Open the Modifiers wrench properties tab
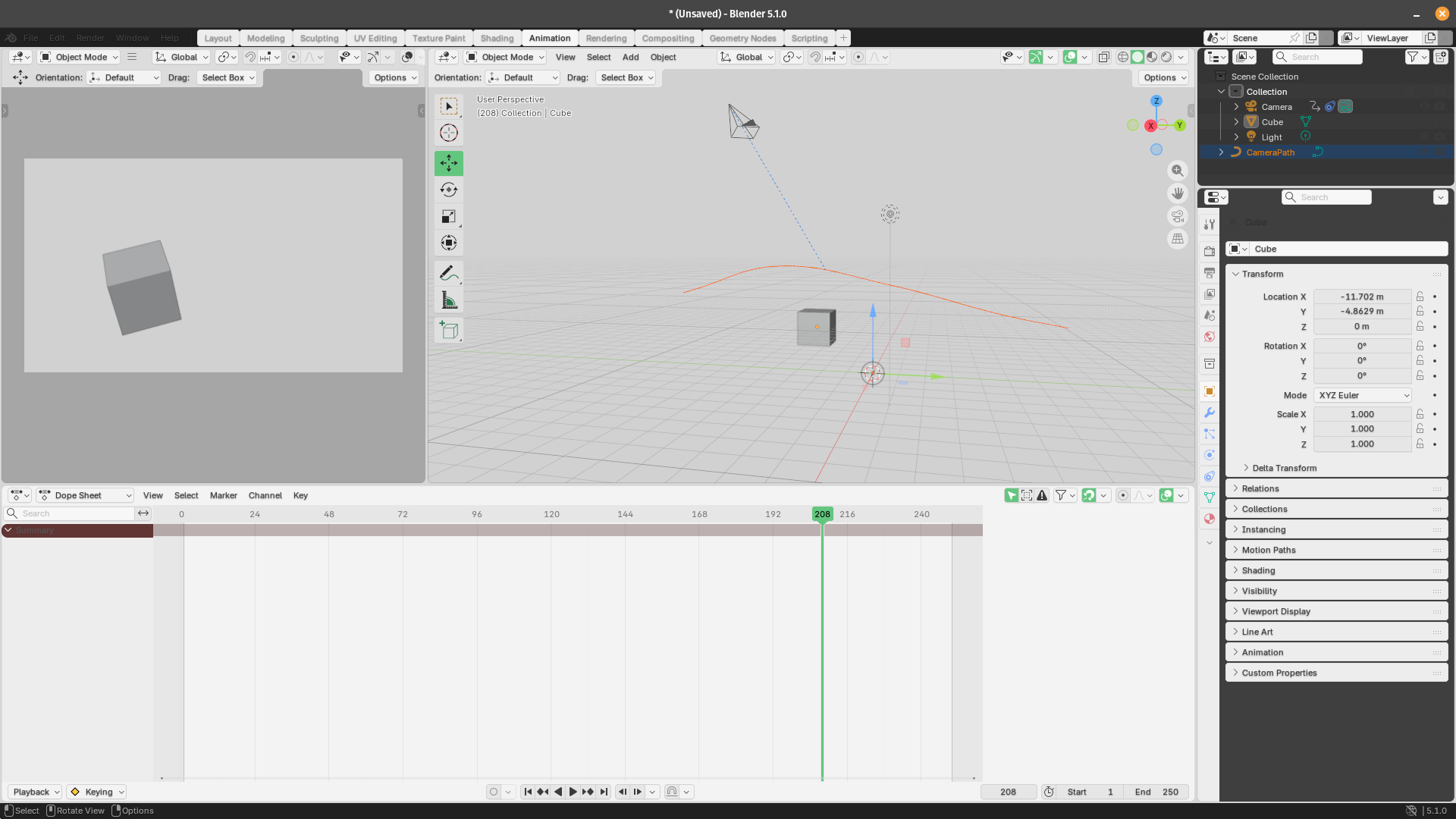This screenshot has width=1456, height=819. [x=1210, y=413]
